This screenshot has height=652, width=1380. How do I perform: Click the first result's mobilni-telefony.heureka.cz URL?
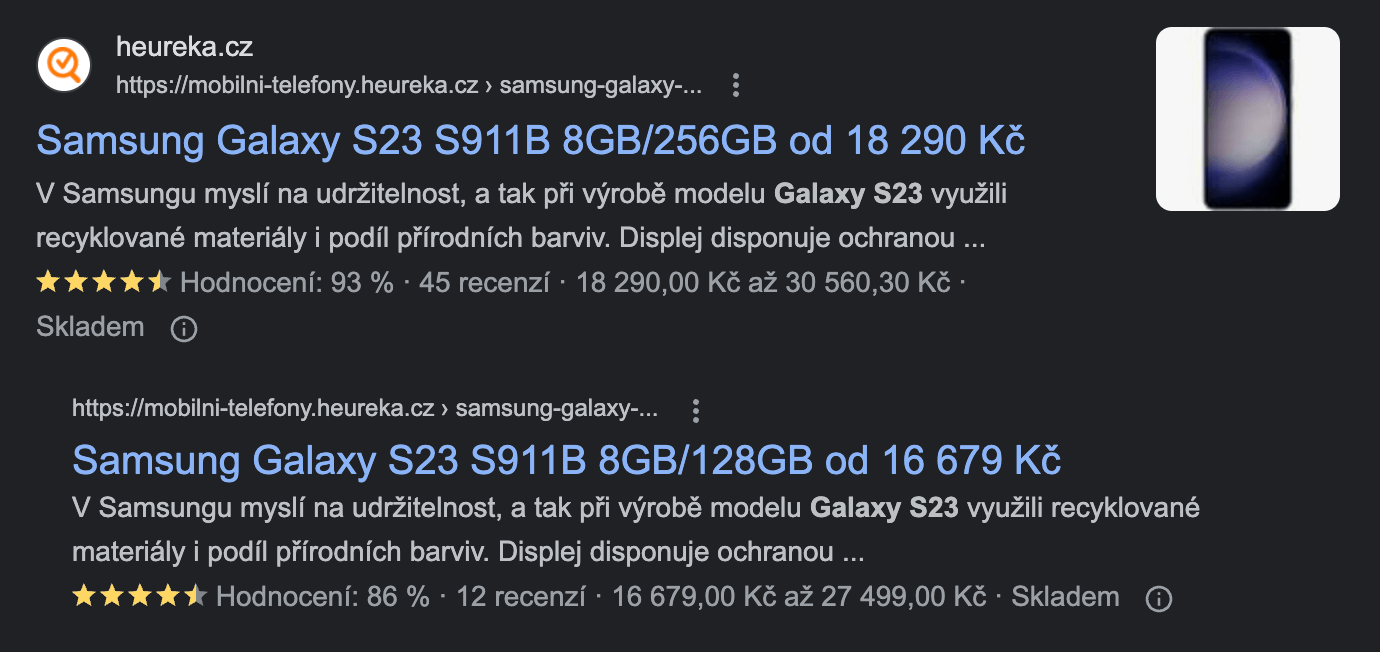(408, 85)
